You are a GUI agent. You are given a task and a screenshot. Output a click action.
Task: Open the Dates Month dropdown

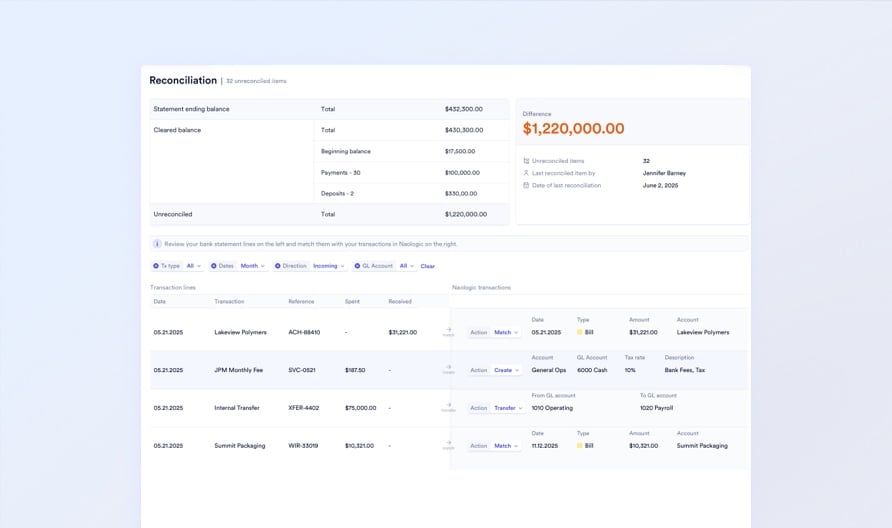(x=253, y=266)
